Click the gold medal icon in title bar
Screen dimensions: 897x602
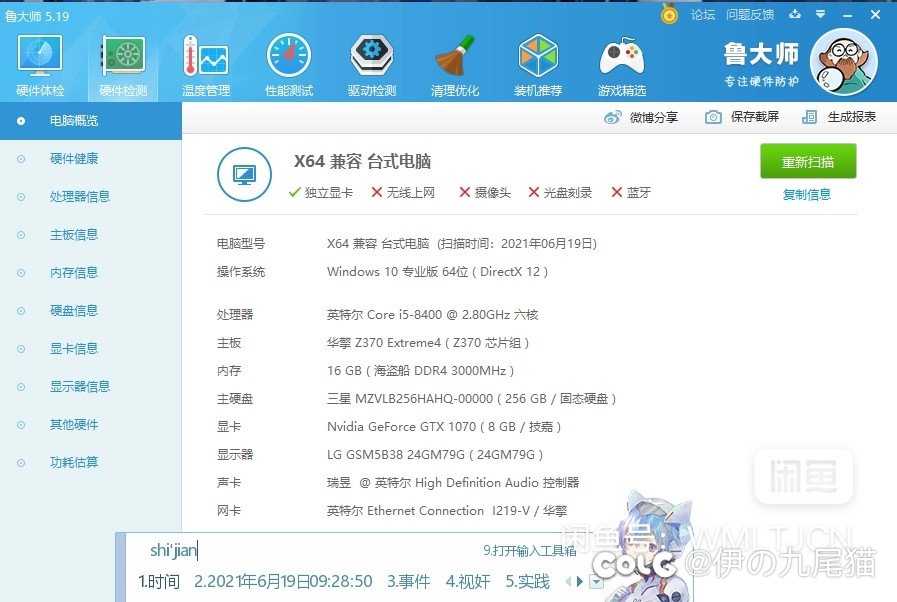tap(669, 14)
